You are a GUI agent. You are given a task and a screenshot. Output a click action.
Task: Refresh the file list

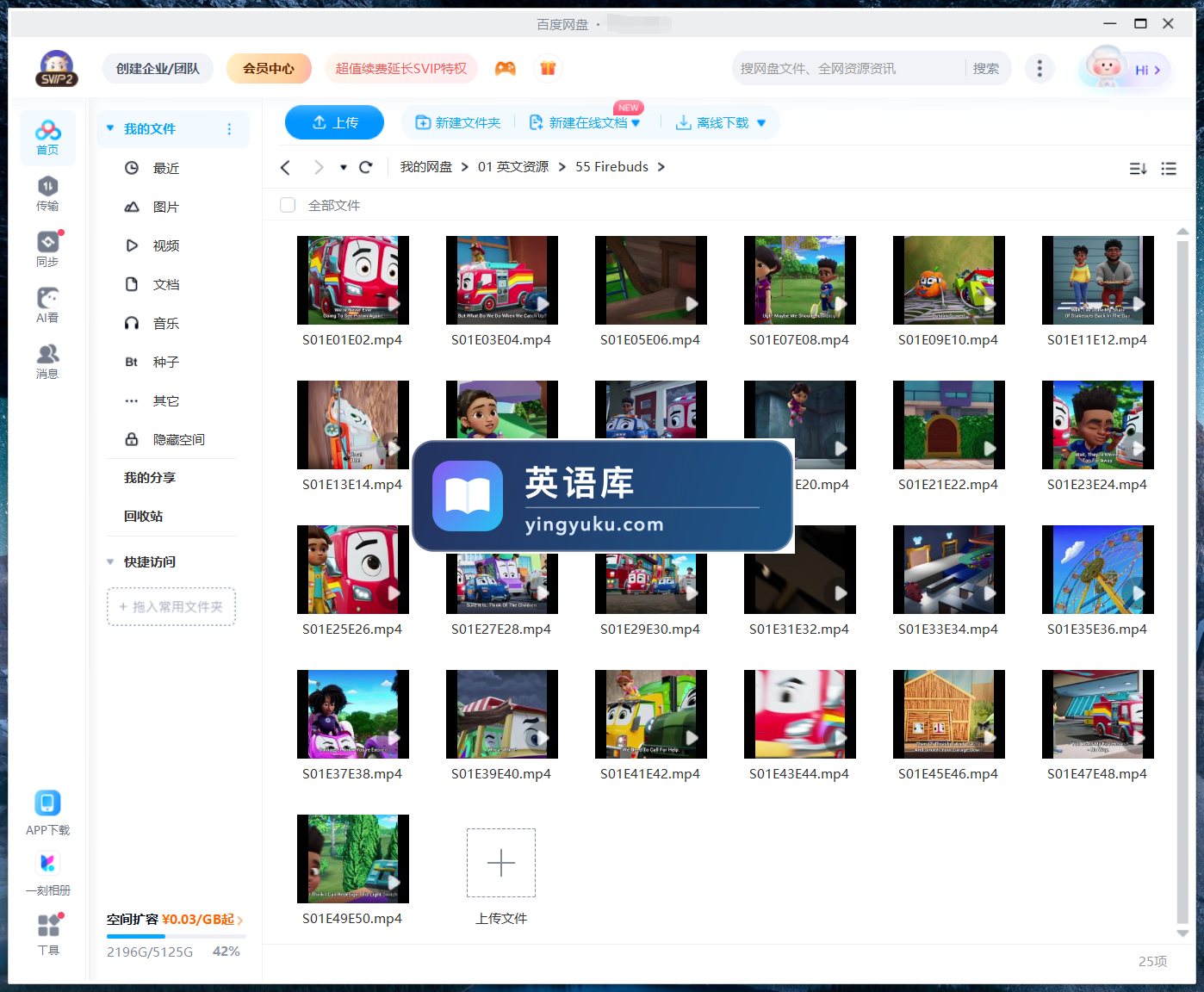point(365,167)
